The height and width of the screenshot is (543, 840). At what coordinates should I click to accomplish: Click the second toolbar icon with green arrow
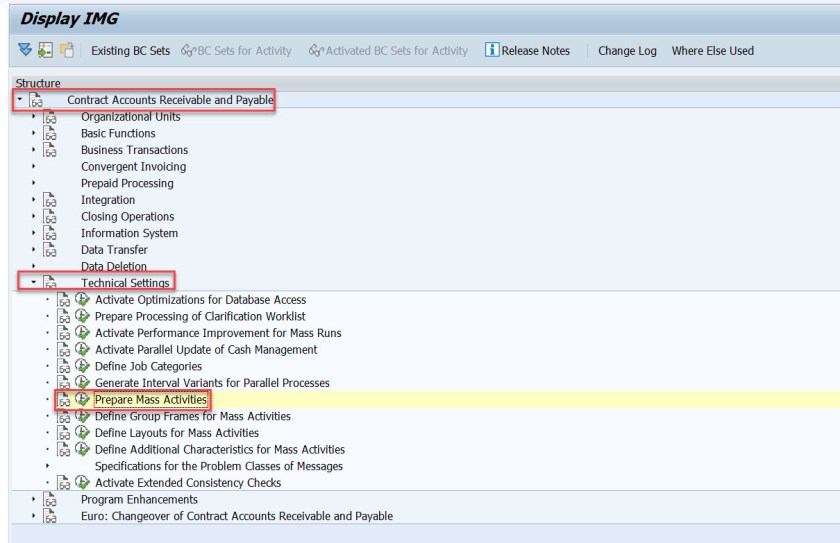pyautogui.click(x=46, y=50)
